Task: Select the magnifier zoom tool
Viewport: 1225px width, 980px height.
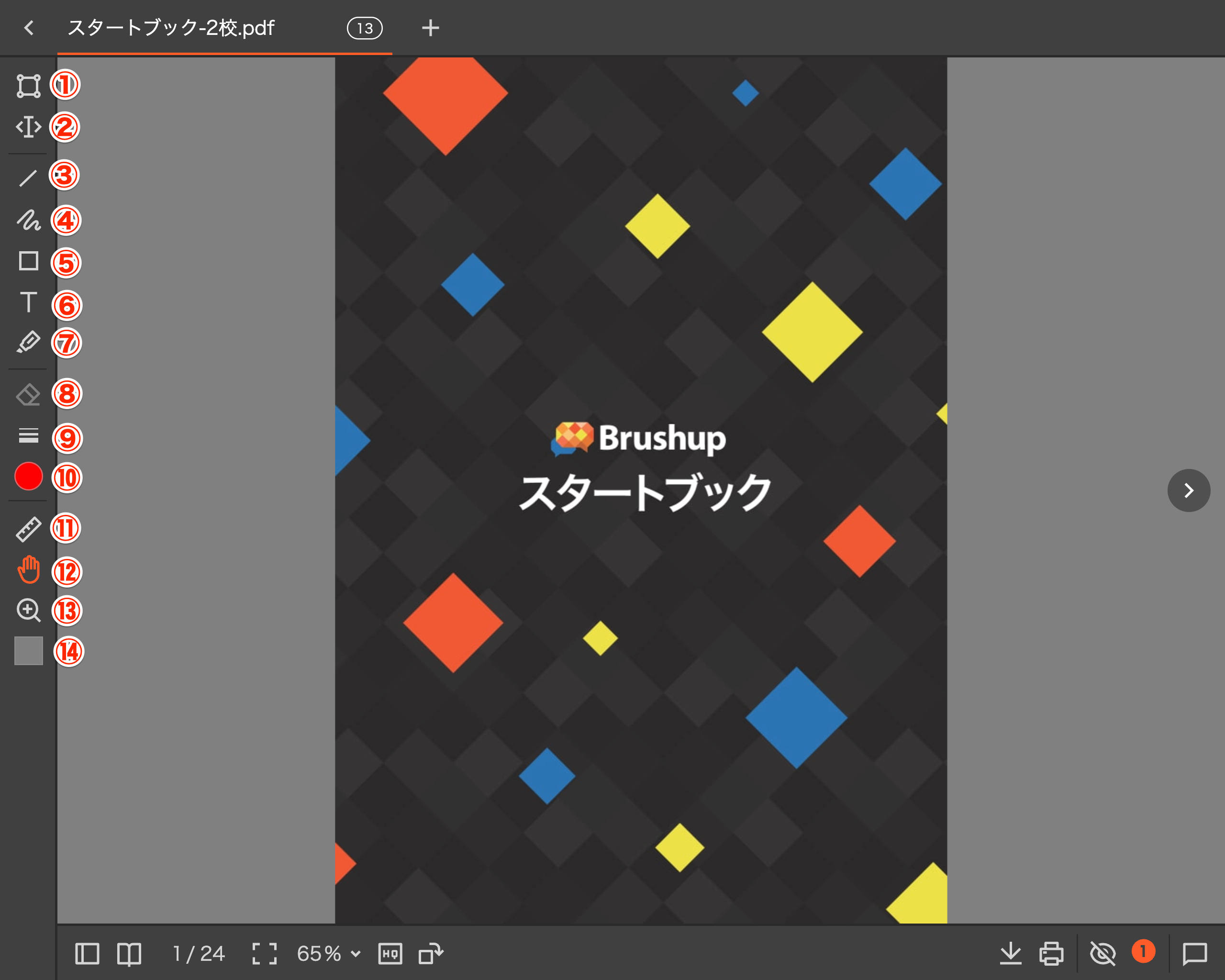Action: pos(28,610)
